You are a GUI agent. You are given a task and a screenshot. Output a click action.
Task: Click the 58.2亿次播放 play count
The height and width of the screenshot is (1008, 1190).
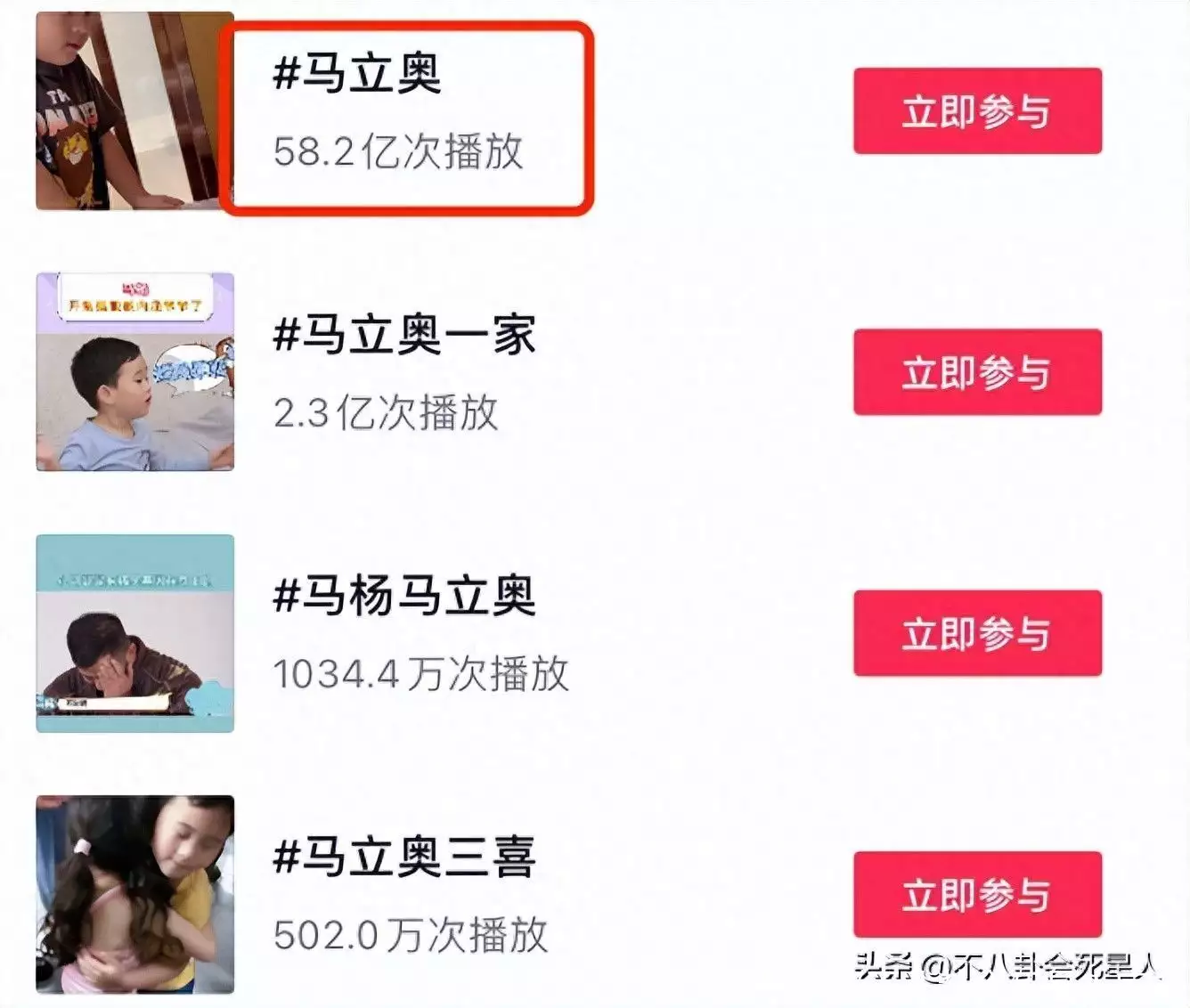point(398,150)
